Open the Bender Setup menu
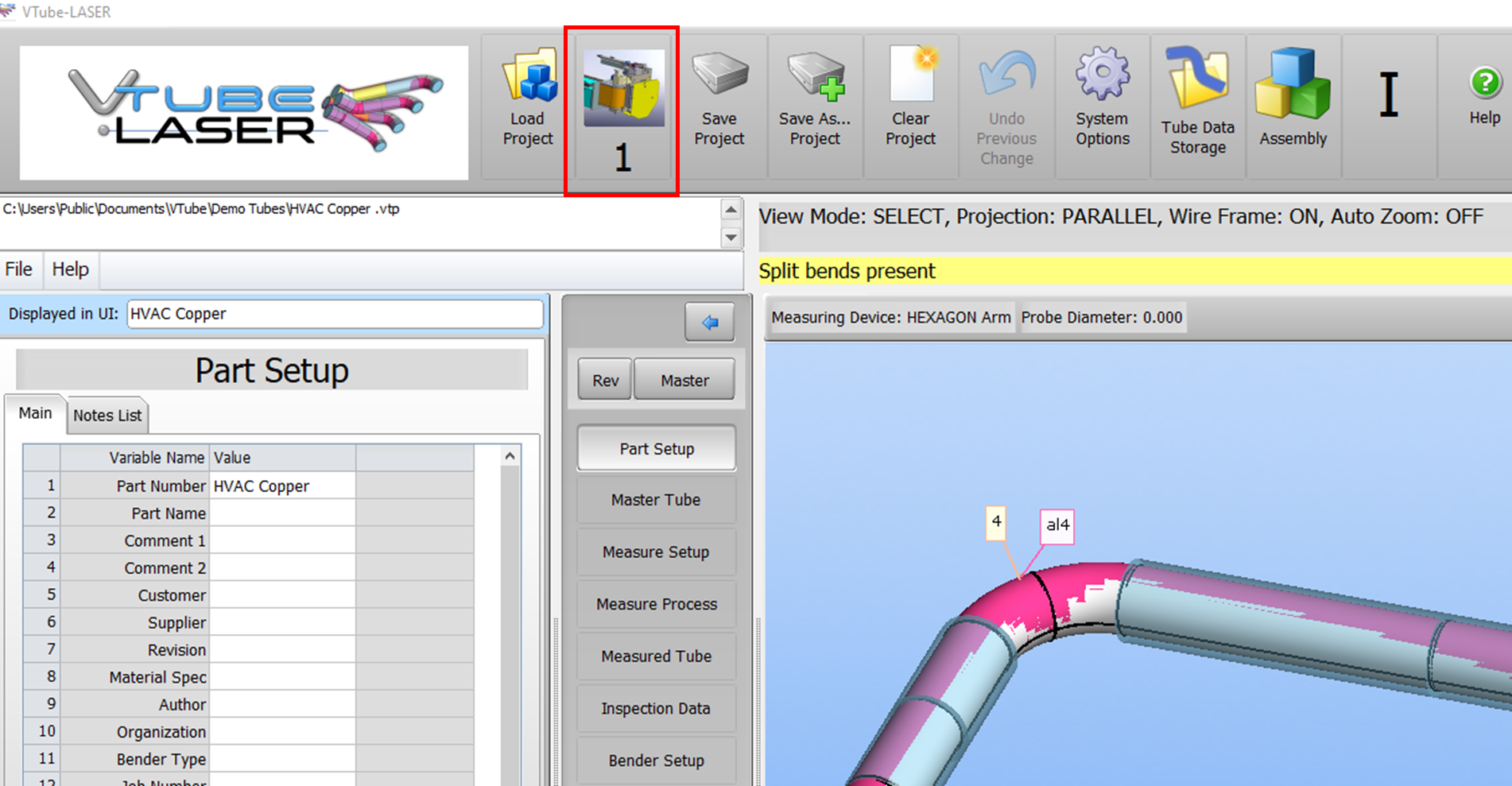1512x786 pixels. 657,761
